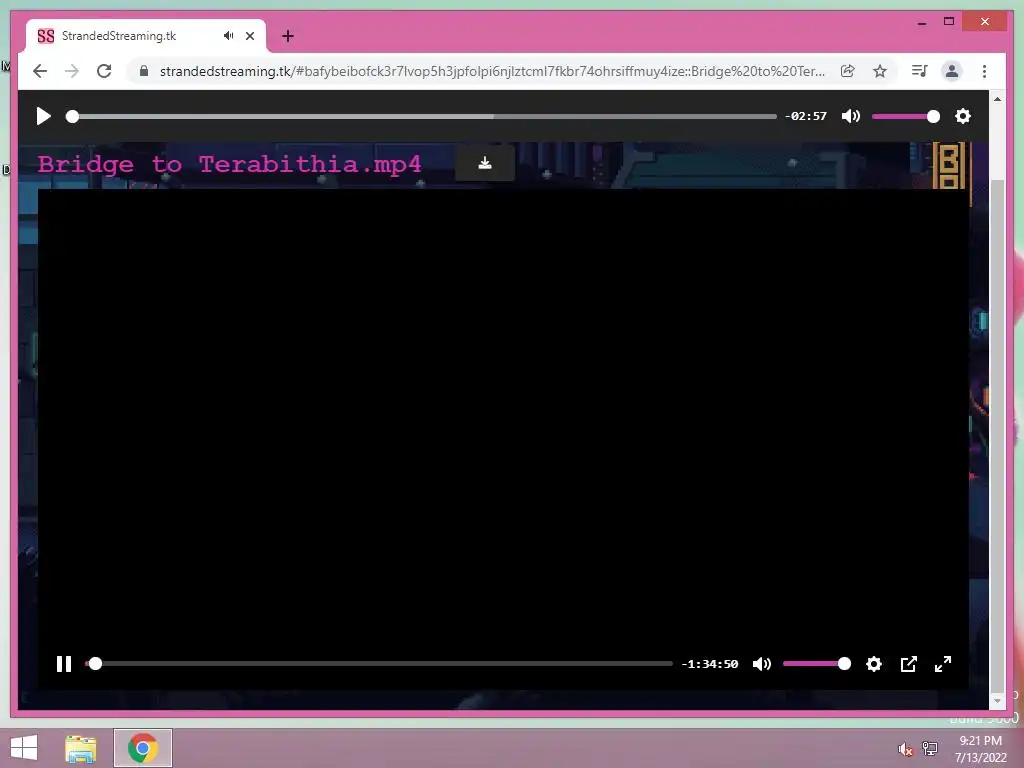Mute the top player speaker icon
Image resolution: width=1024 pixels, height=768 pixels.
850,116
